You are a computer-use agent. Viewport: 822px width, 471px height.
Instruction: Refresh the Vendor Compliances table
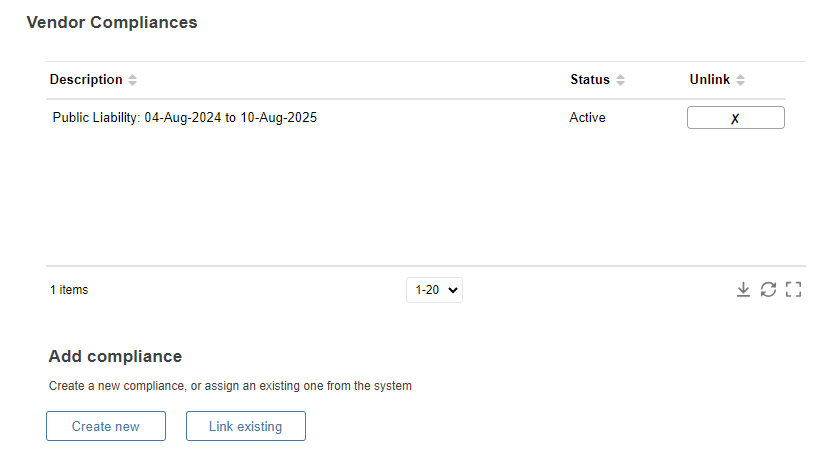pyautogui.click(x=768, y=290)
